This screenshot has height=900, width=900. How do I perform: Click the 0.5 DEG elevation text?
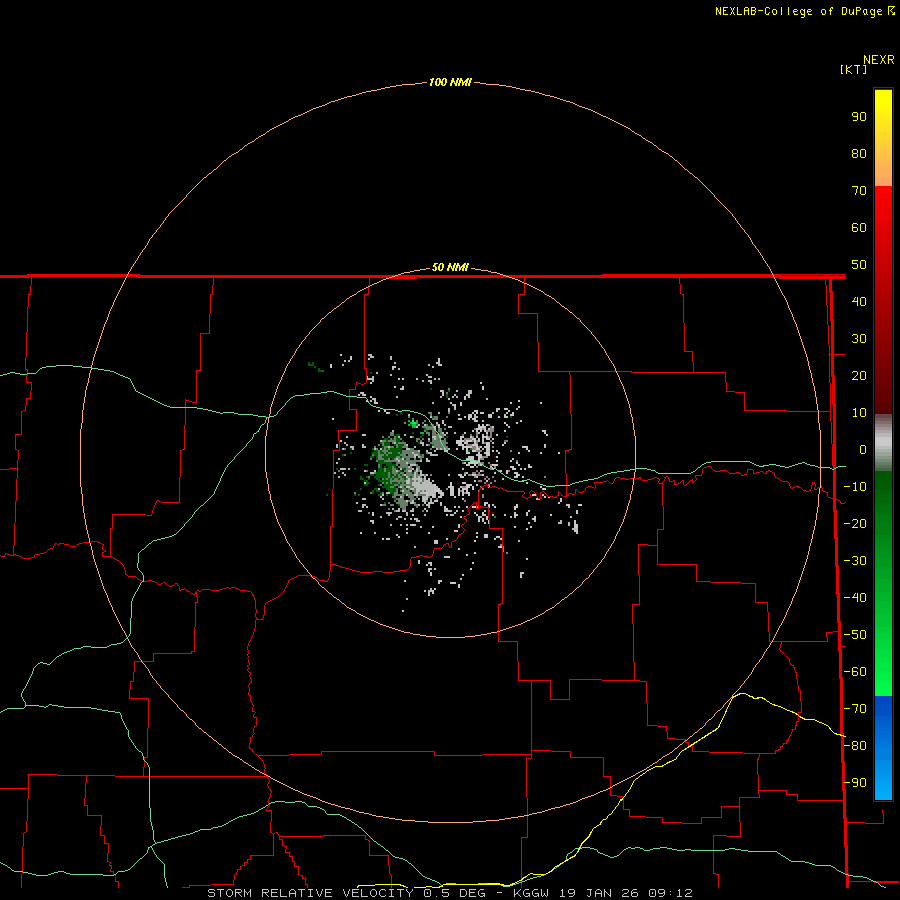(x=455, y=893)
